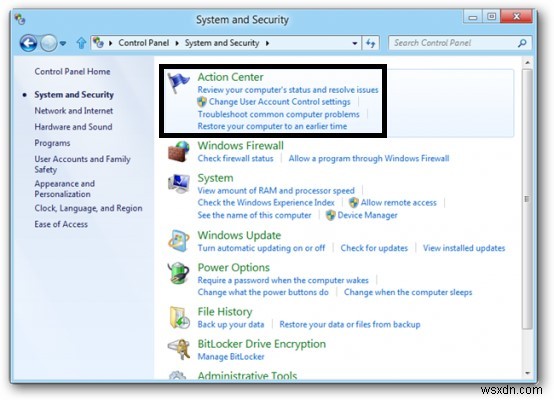
Task: Open Programs category in sidebar
Action: pyautogui.click(x=52, y=143)
